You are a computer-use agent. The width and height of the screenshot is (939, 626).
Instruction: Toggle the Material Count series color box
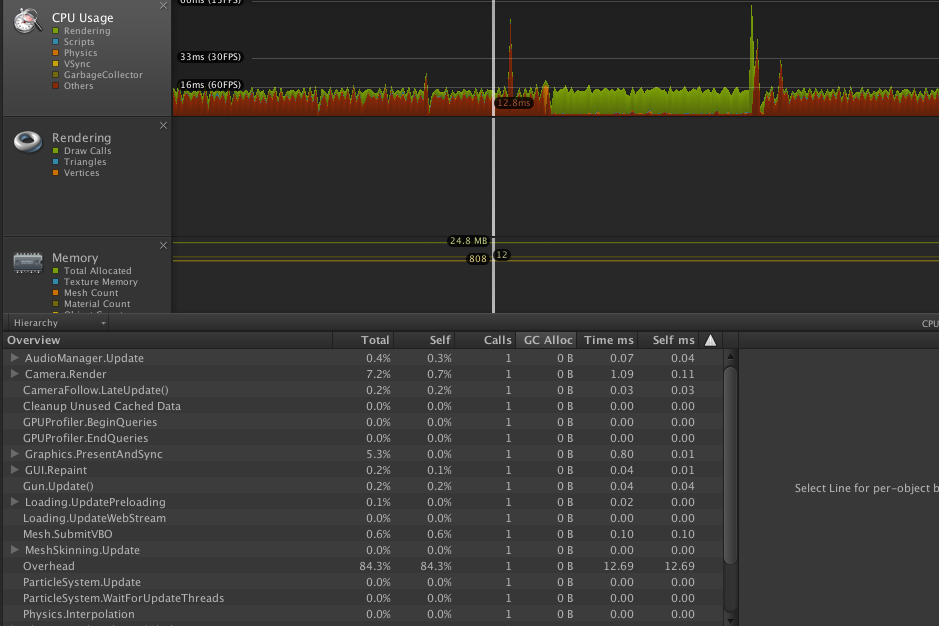56,304
